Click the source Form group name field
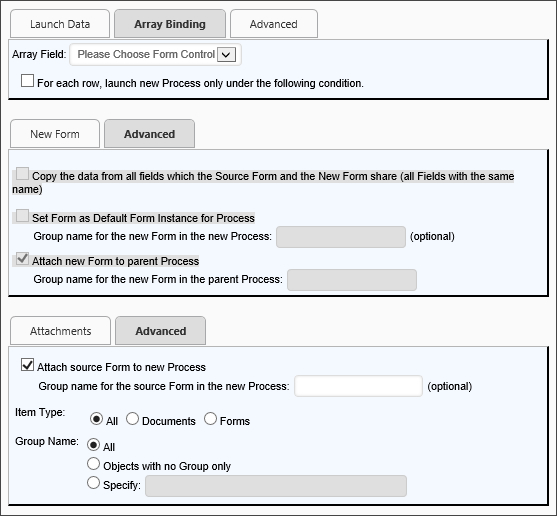The width and height of the screenshot is (557, 516). [x=358, y=386]
